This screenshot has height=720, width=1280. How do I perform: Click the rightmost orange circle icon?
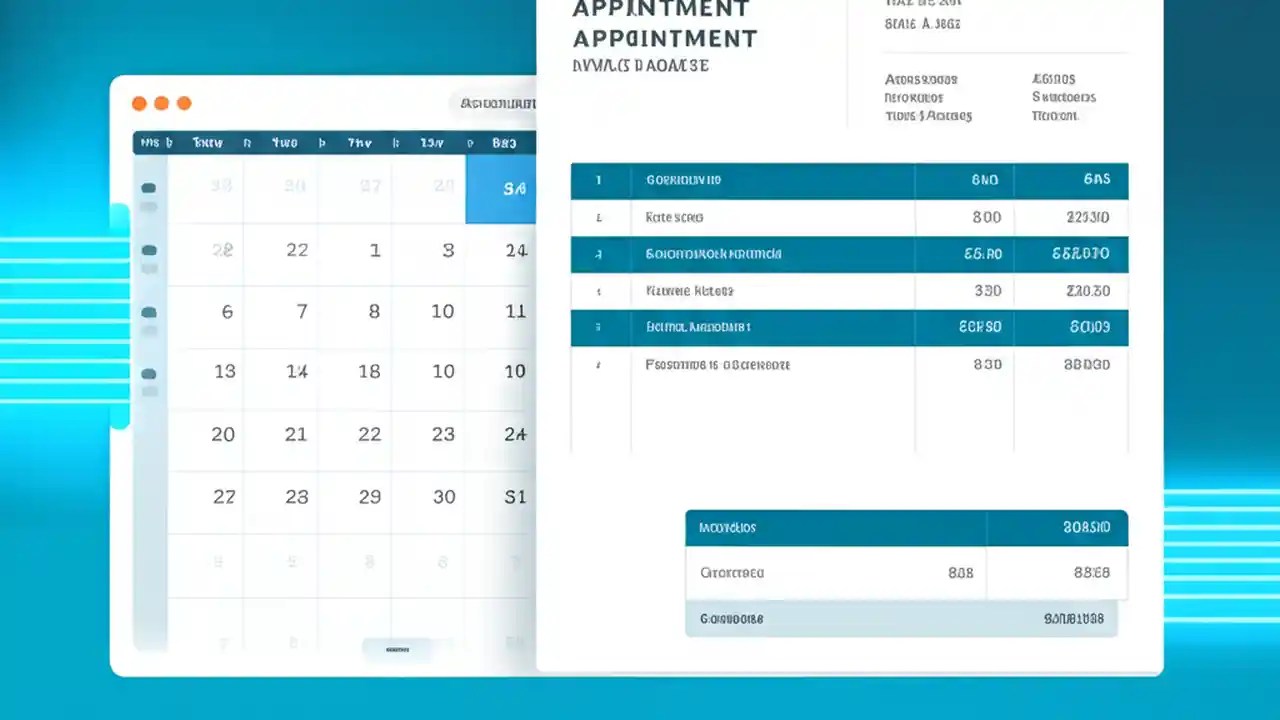pos(184,103)
